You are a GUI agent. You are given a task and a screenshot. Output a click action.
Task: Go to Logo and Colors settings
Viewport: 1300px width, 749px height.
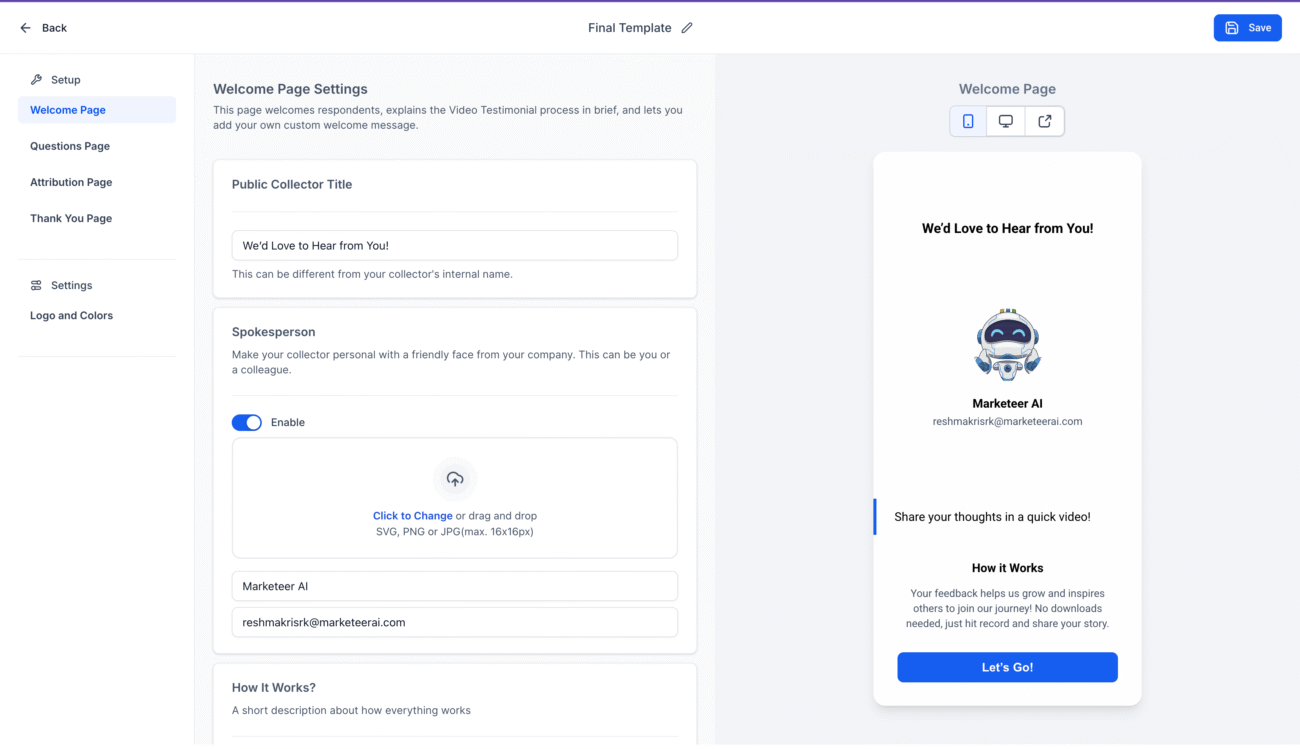point(71,315)
